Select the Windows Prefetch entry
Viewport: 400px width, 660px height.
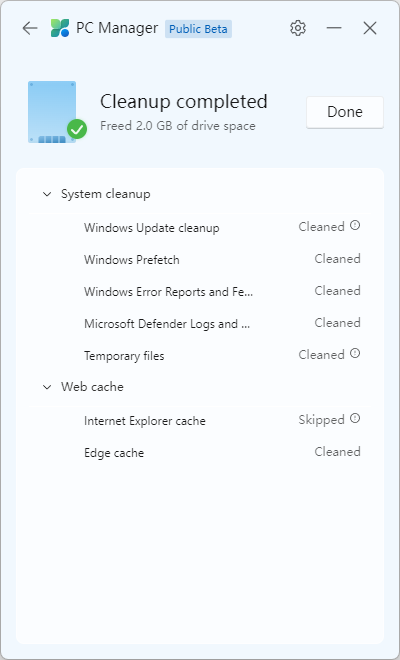coord(200,260)
